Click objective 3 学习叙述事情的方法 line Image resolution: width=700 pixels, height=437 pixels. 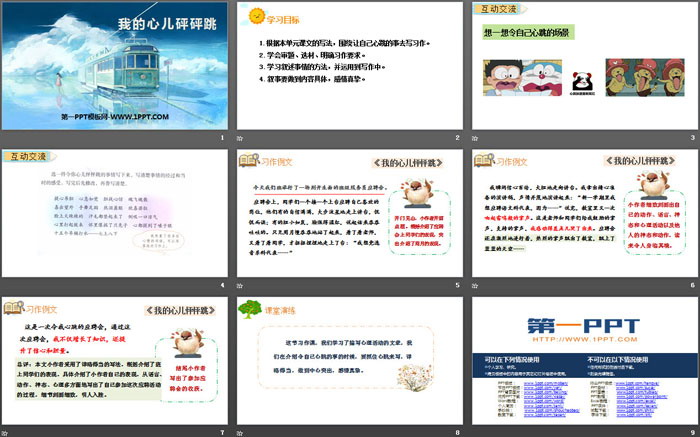click(x=322, y=67)
